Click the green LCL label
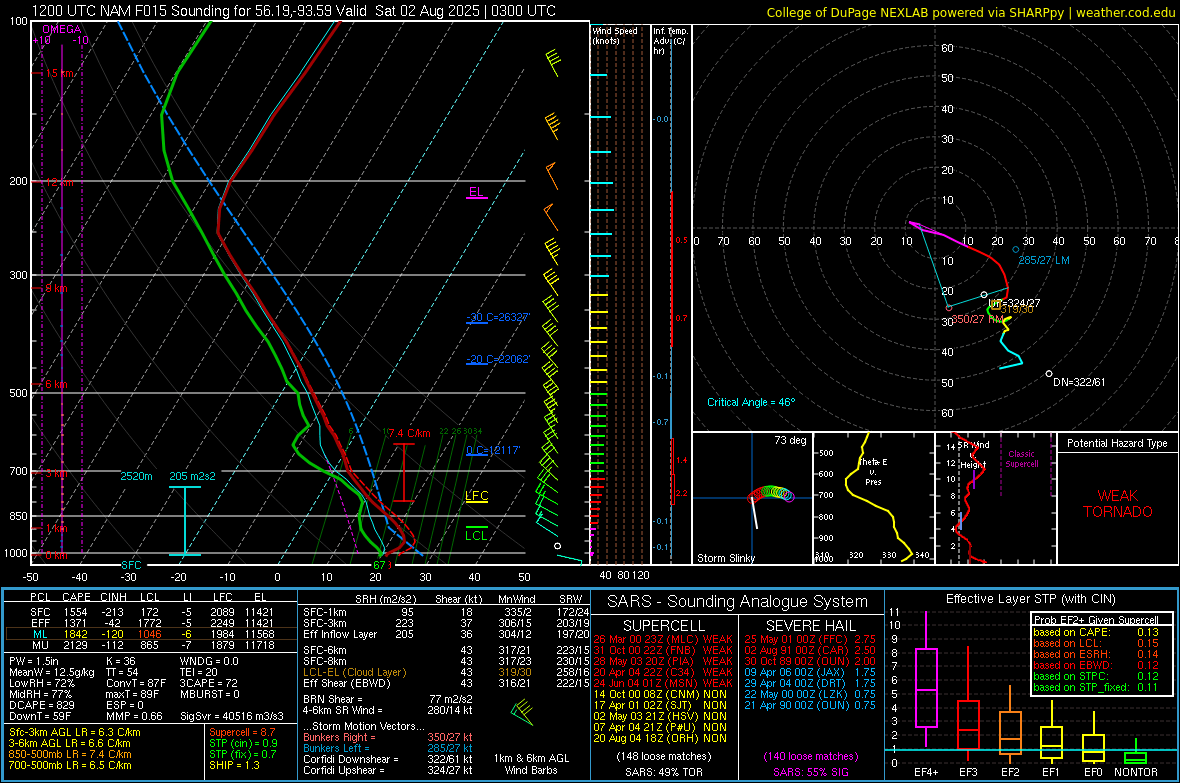The height and width of the screenshot is (783, 1180). tap(476, 535)
